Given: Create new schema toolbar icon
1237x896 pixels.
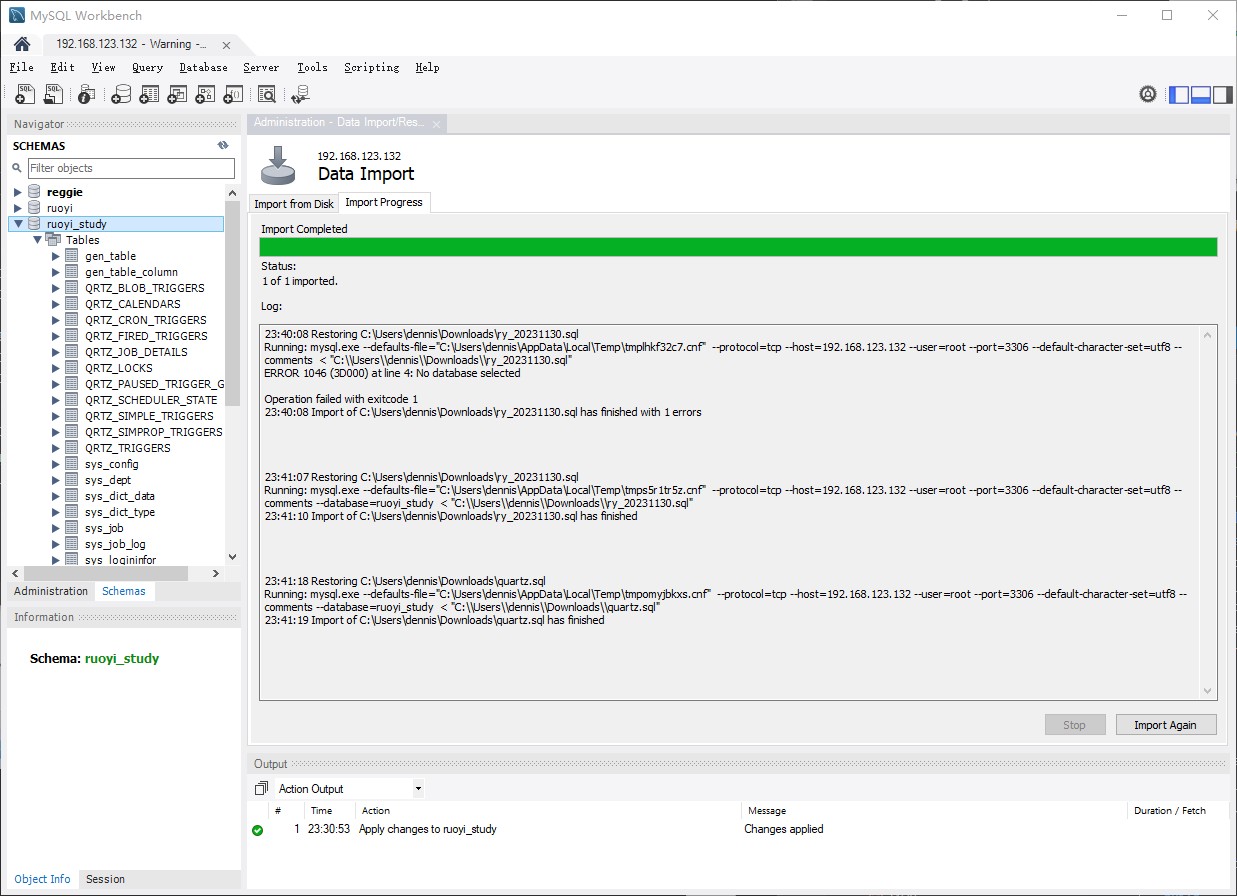Looking at the screenshot, I should click(x=121, y=94).
